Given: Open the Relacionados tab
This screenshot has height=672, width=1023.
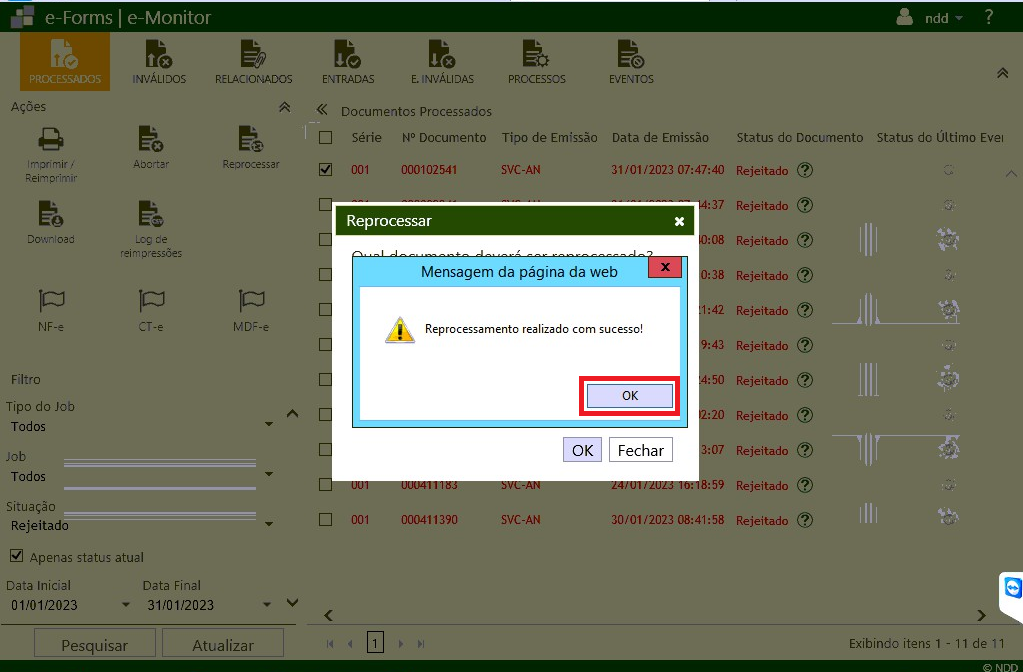Looking at the screenshot, I should pyautogui.click(x=254, y=62).
